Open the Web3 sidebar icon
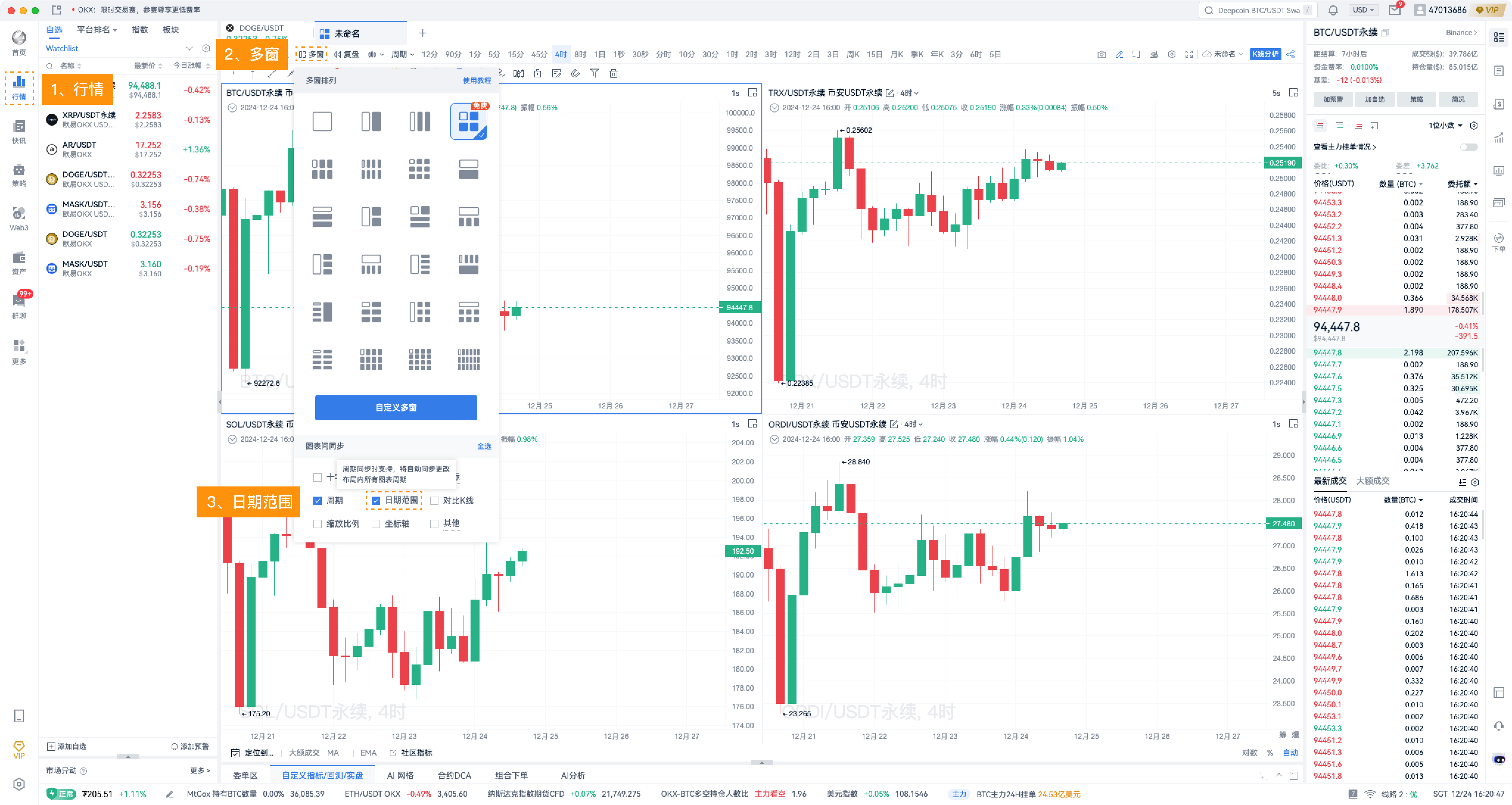 point(19,219)
